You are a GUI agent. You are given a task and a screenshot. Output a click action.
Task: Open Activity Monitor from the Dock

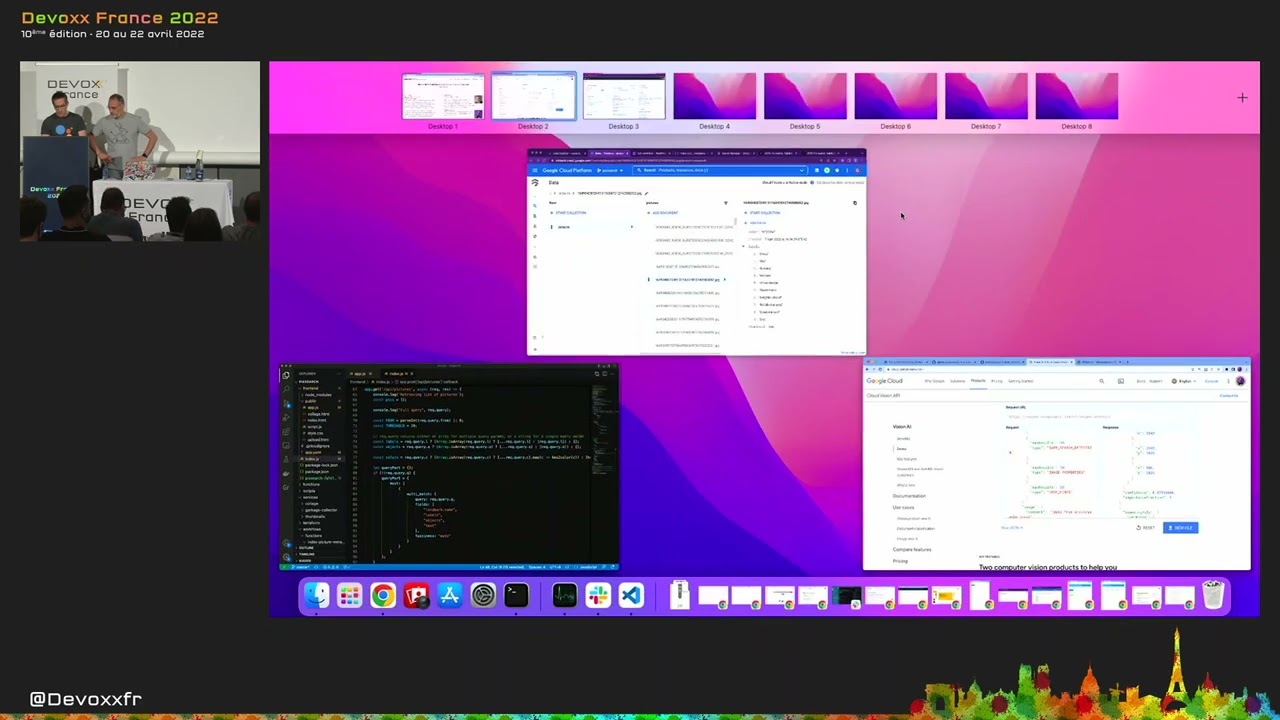[564, 596]
